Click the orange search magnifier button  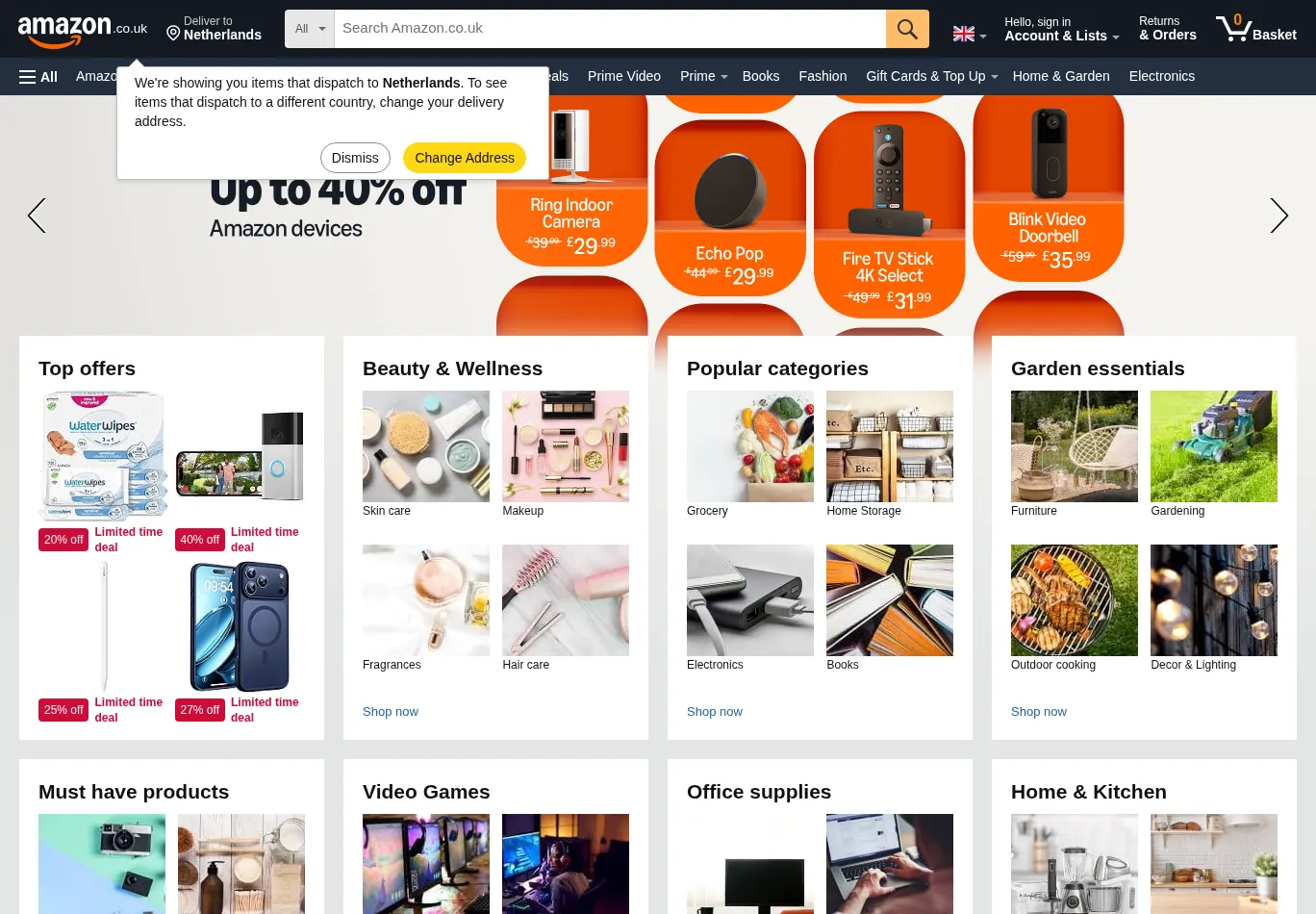pos(907,29)
